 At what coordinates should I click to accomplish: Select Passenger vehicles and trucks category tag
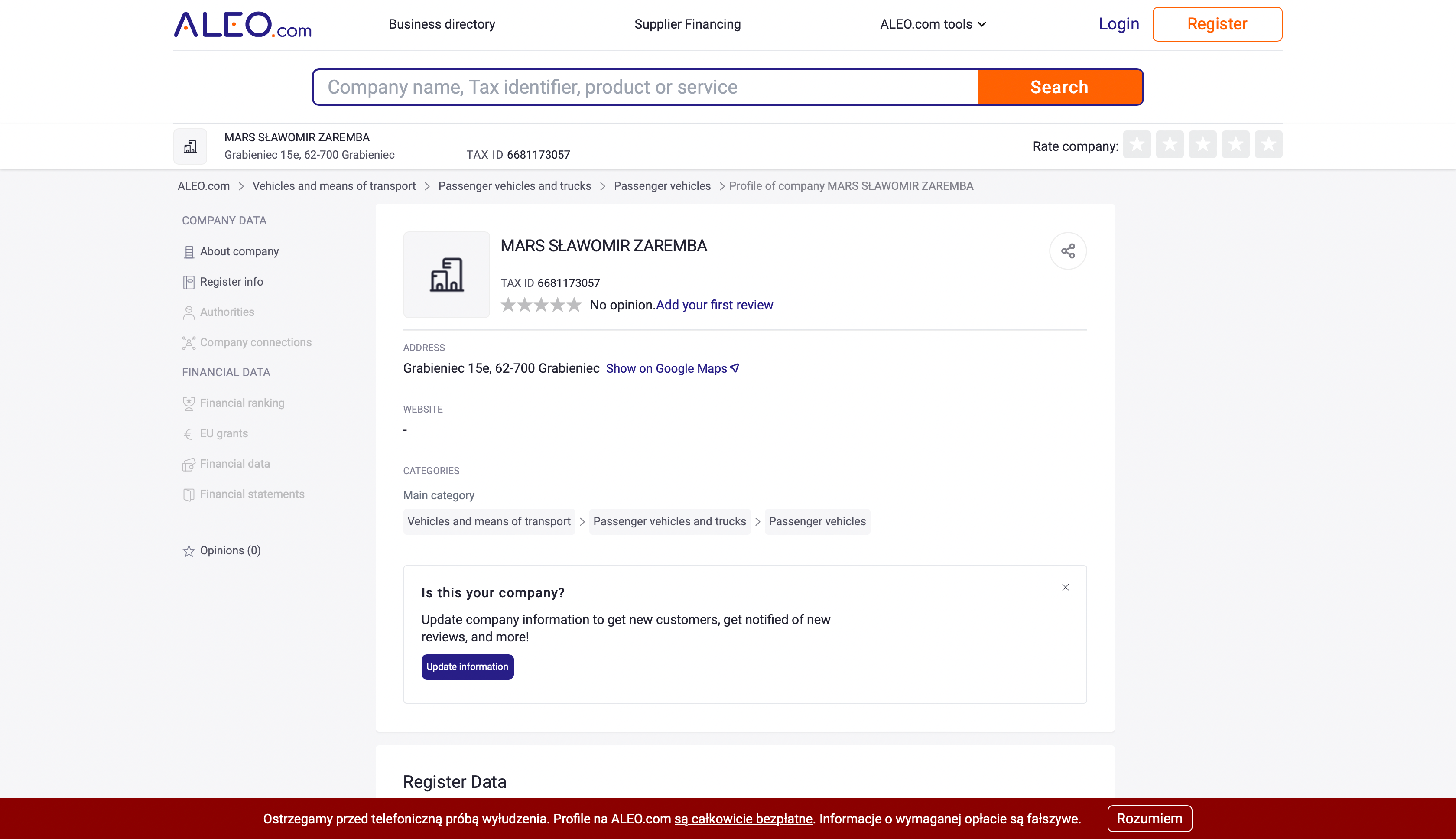pyautogui.click(x=669, y=522)
